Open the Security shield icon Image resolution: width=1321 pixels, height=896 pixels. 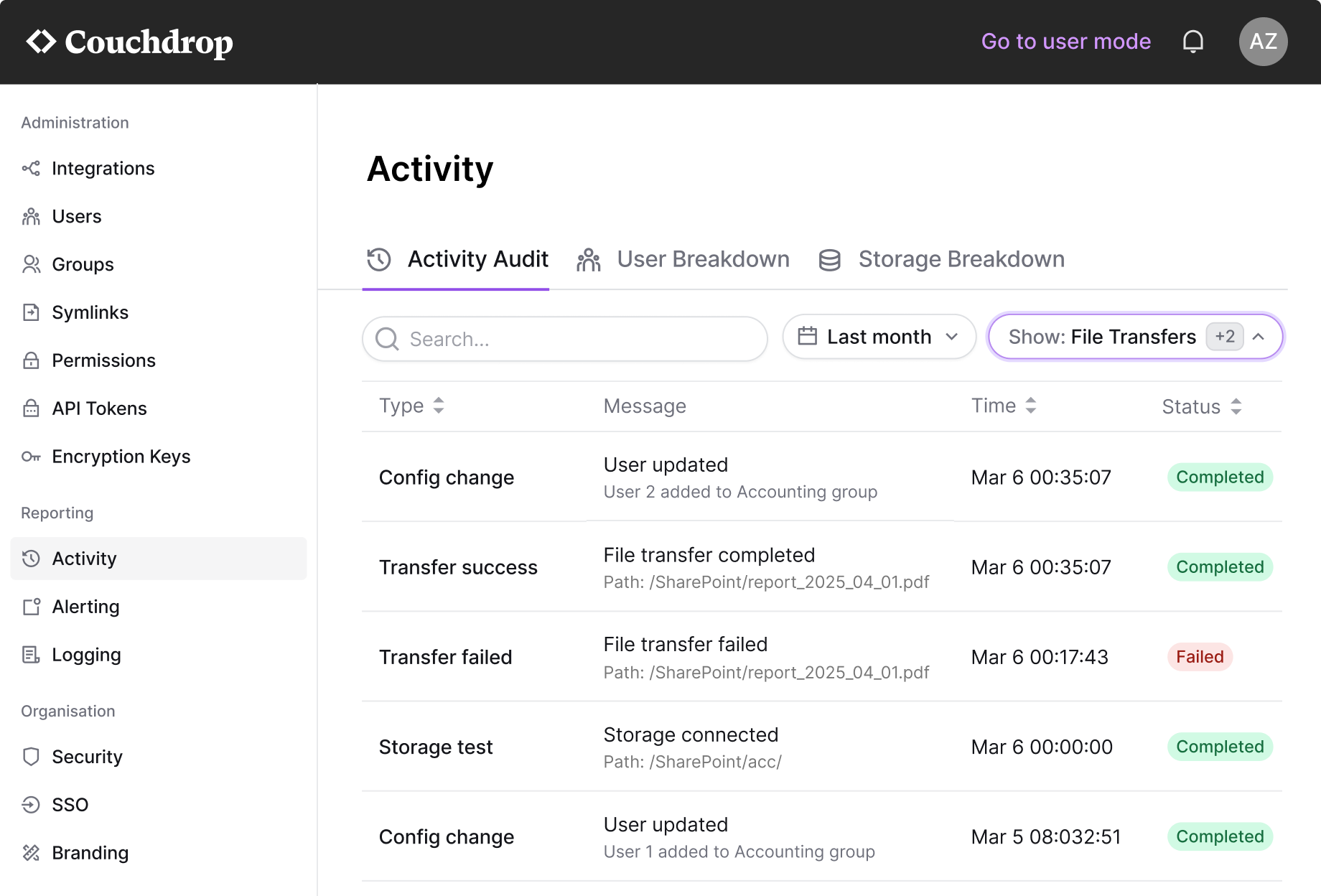(31, 756)
